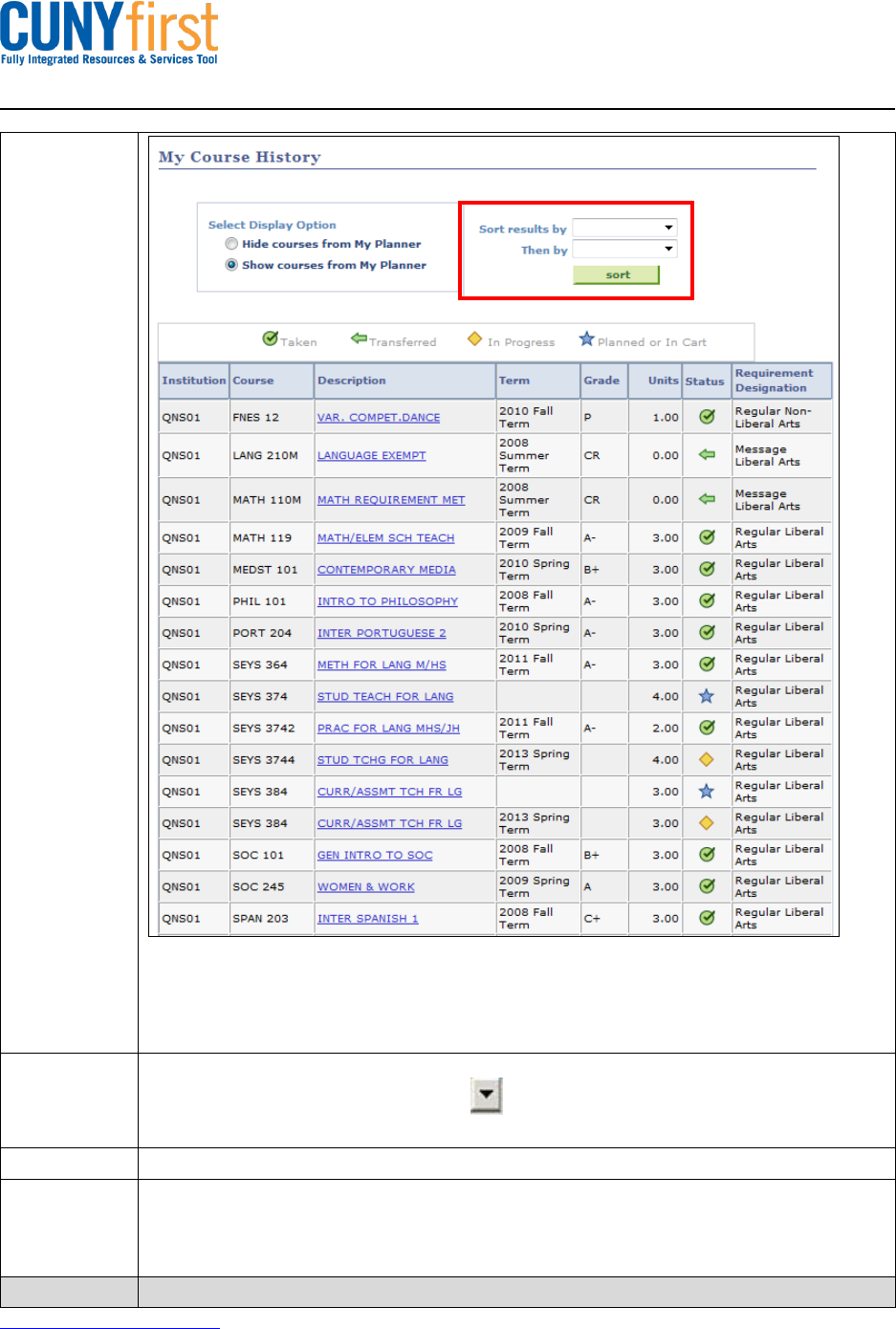The image size is (896, 1329).
Task: Open the STUD TEACH FOR LANG link
Action: 385,697
